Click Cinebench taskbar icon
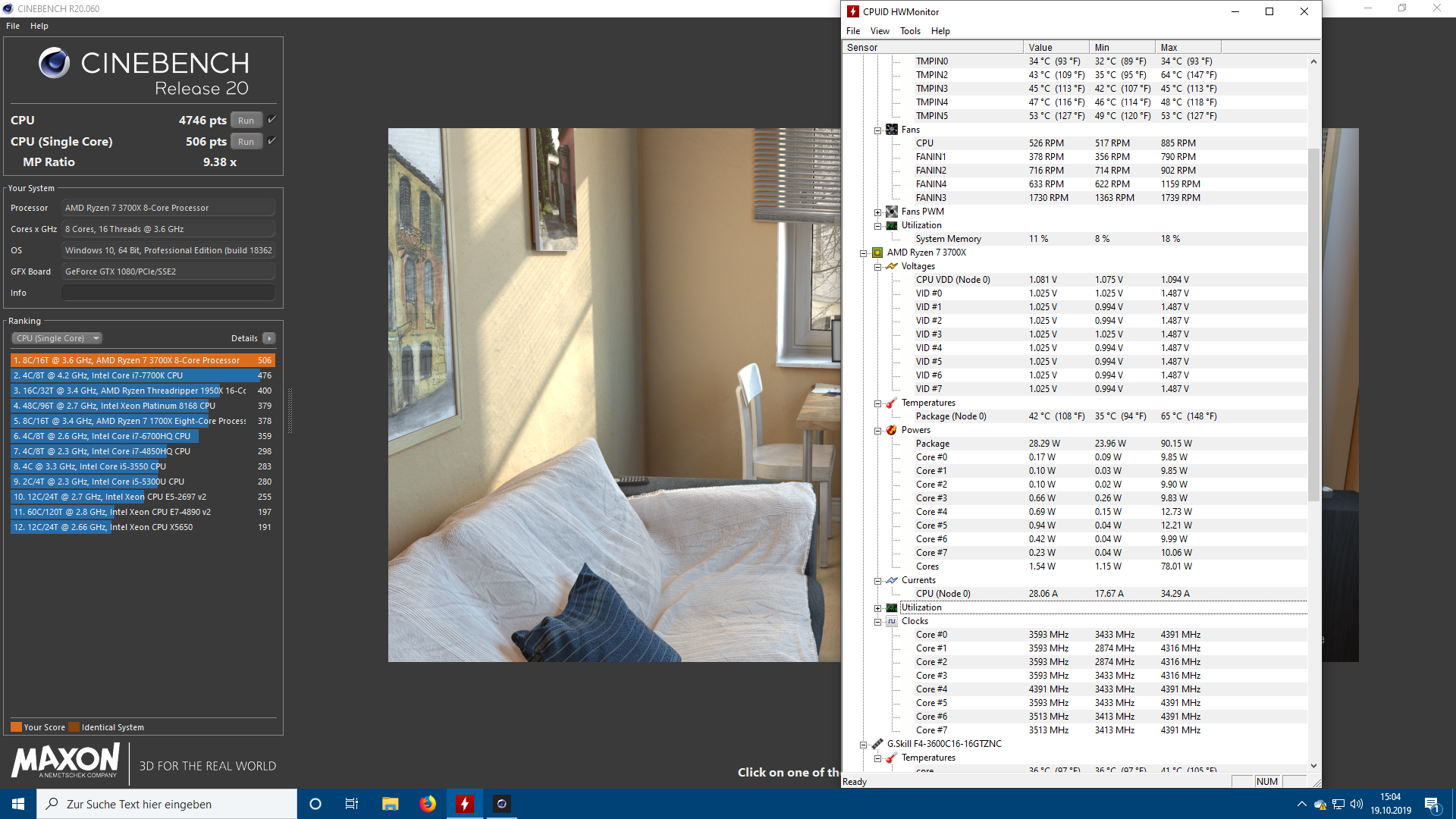The width and height of the screenshot is (1456, 819). pos(501,804)
